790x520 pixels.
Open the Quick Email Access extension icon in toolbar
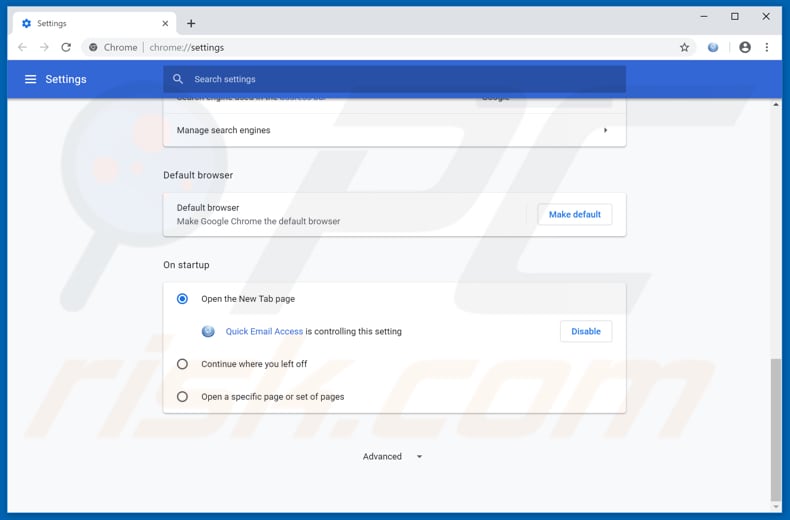(x=713, y=47)
